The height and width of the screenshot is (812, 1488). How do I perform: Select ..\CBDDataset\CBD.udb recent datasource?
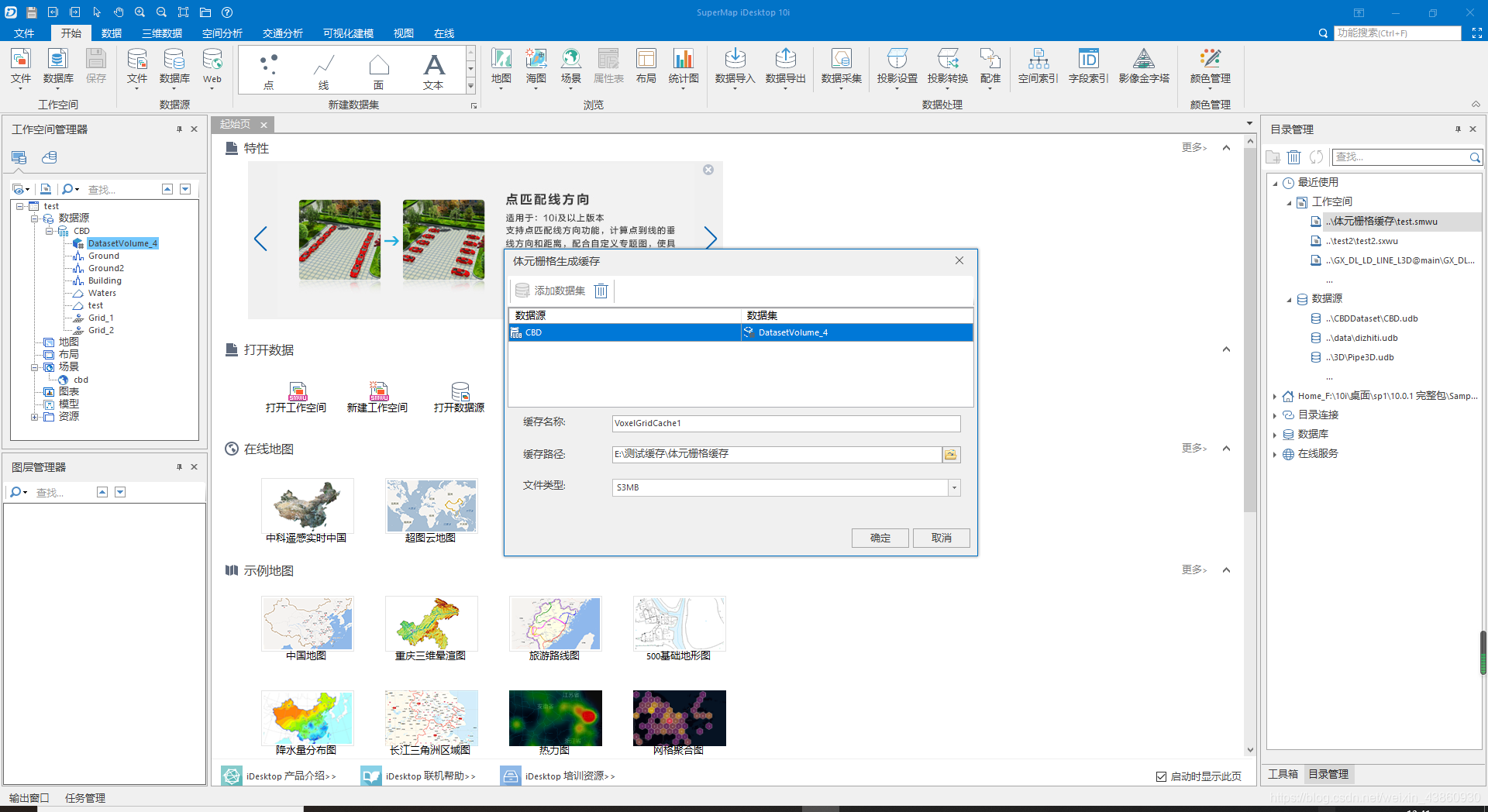[x=1371, y=318]
